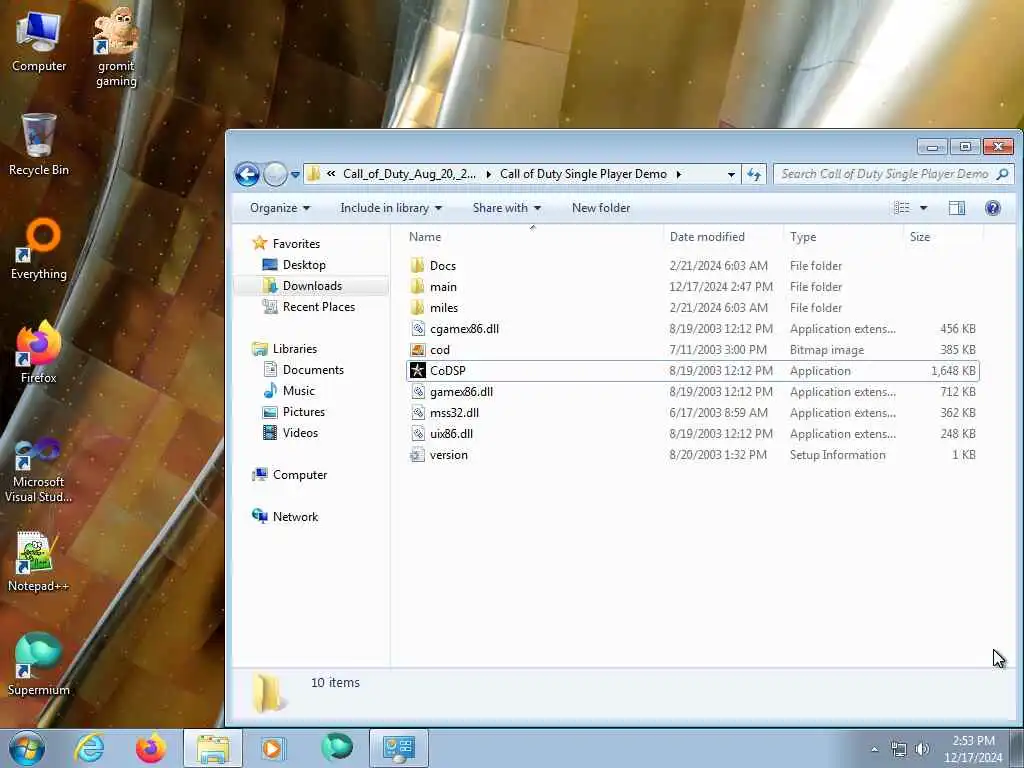The height and width of the screenshot is (768, 1024).
Task: Select the Pictures library
Action: pyautogui.click(x=304, y=411)
